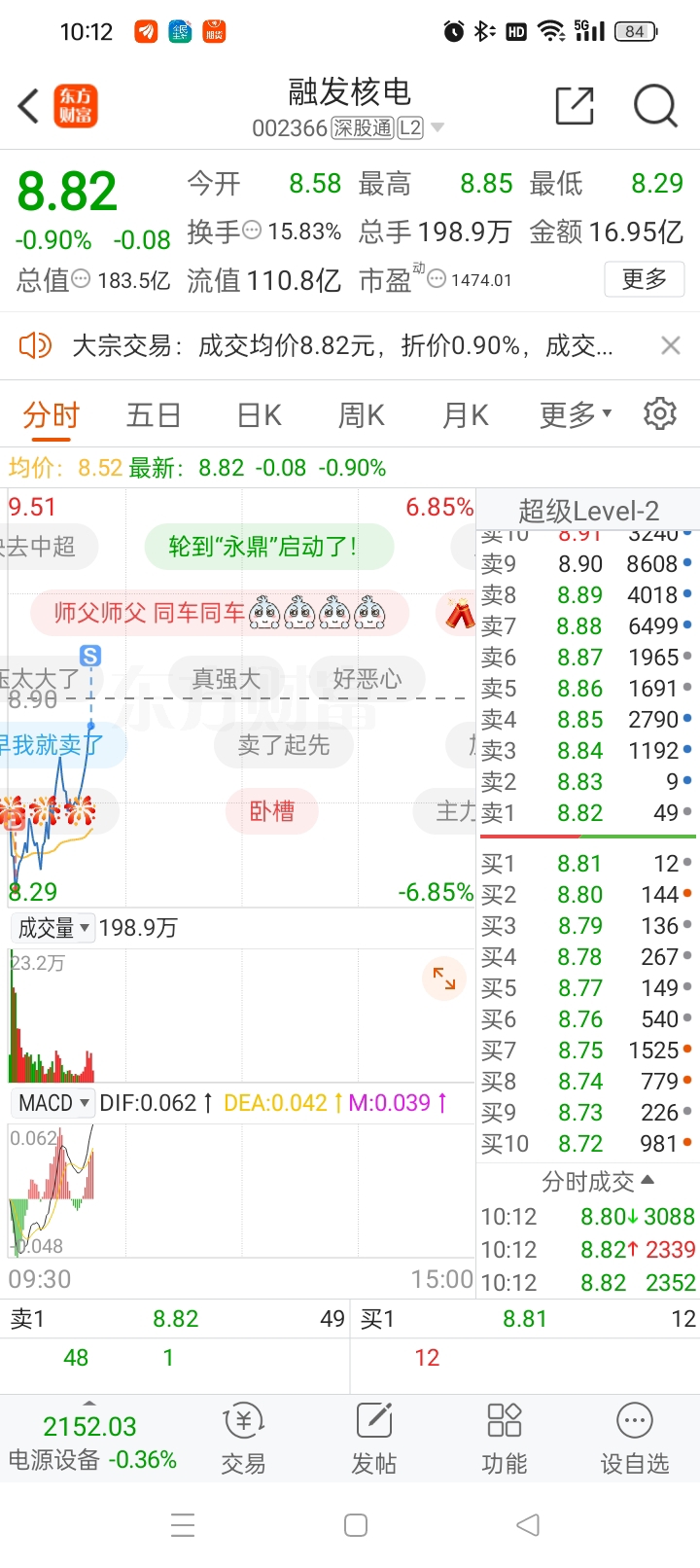
Task: Expand chart to fullscreen with arrows icon
Action: pos(444,979)
